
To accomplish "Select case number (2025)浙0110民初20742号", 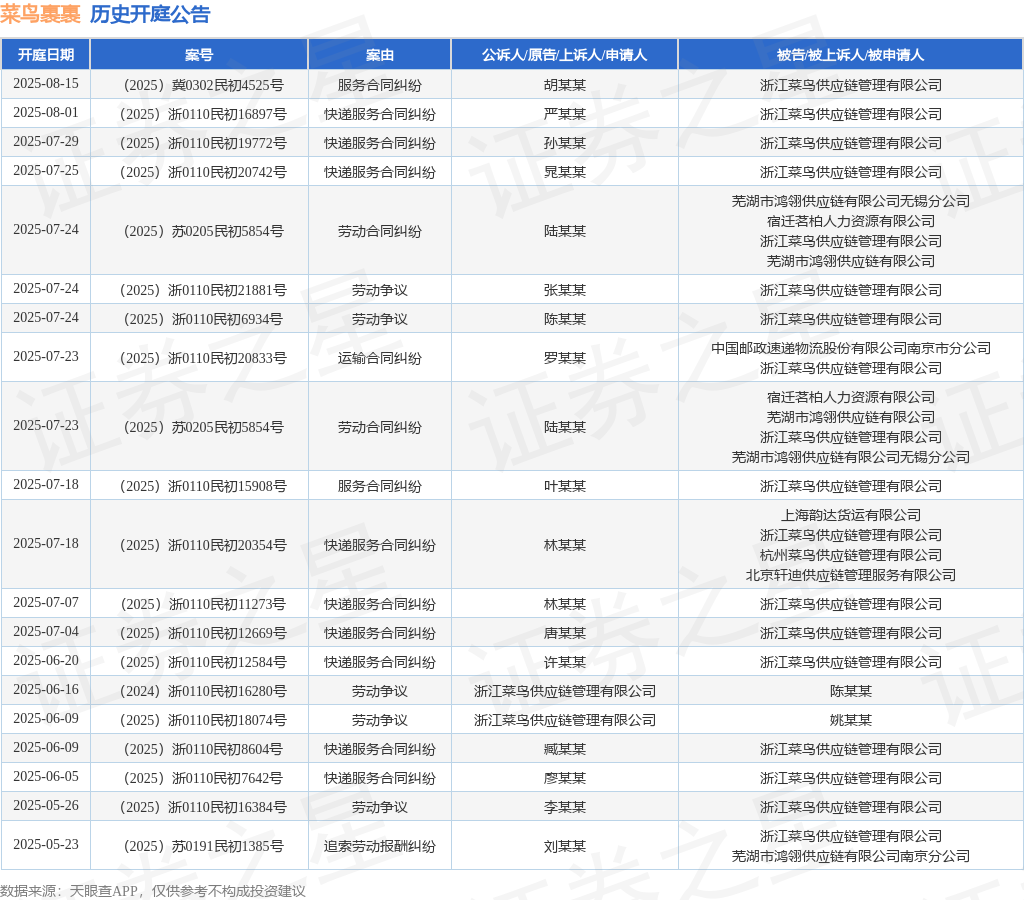I will point(203,172).
